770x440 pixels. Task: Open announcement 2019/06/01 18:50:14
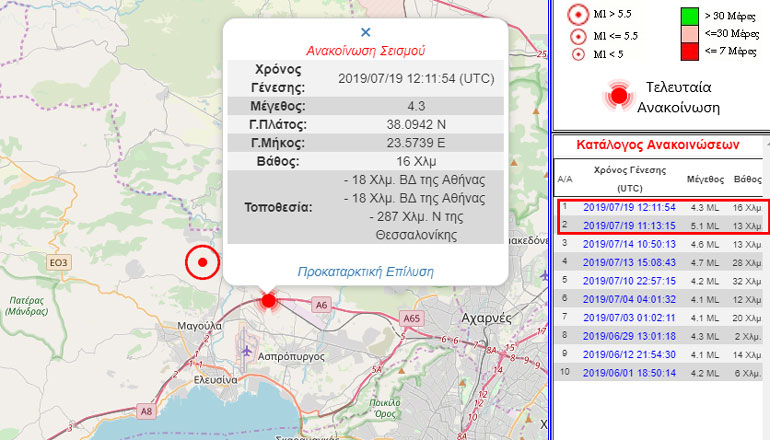629,373
